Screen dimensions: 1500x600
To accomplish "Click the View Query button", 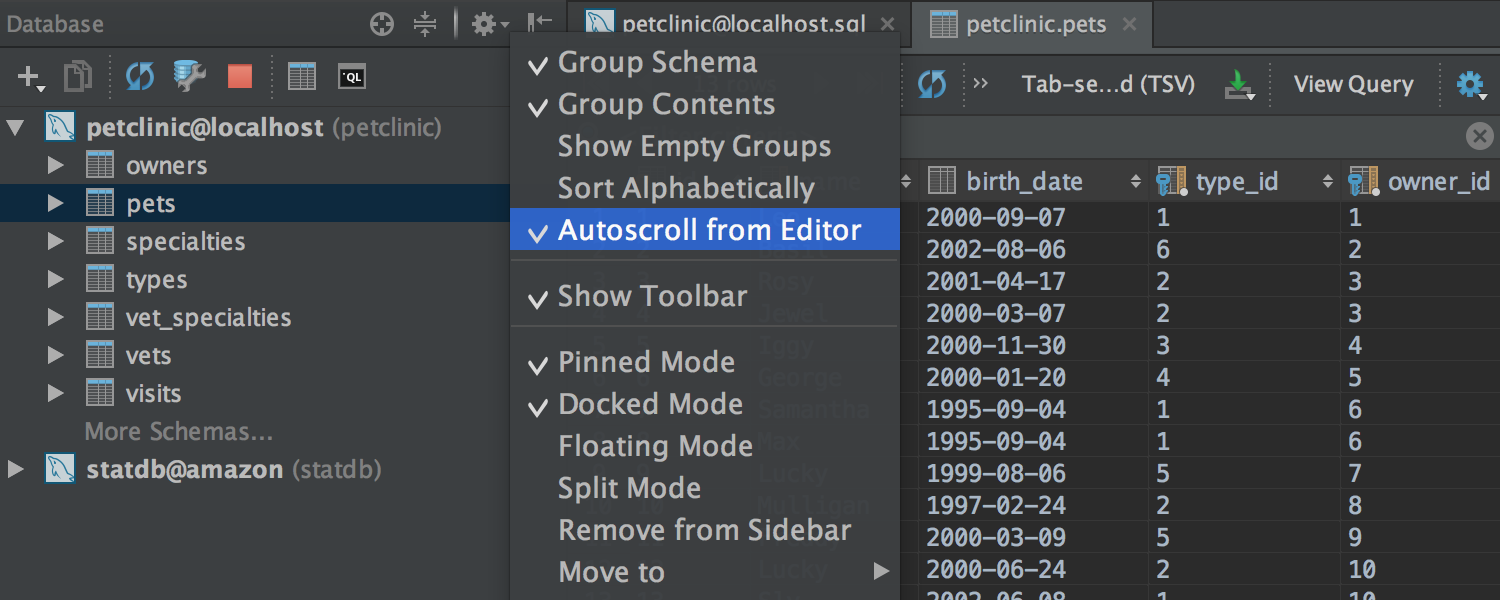I will coord(1353,84).
